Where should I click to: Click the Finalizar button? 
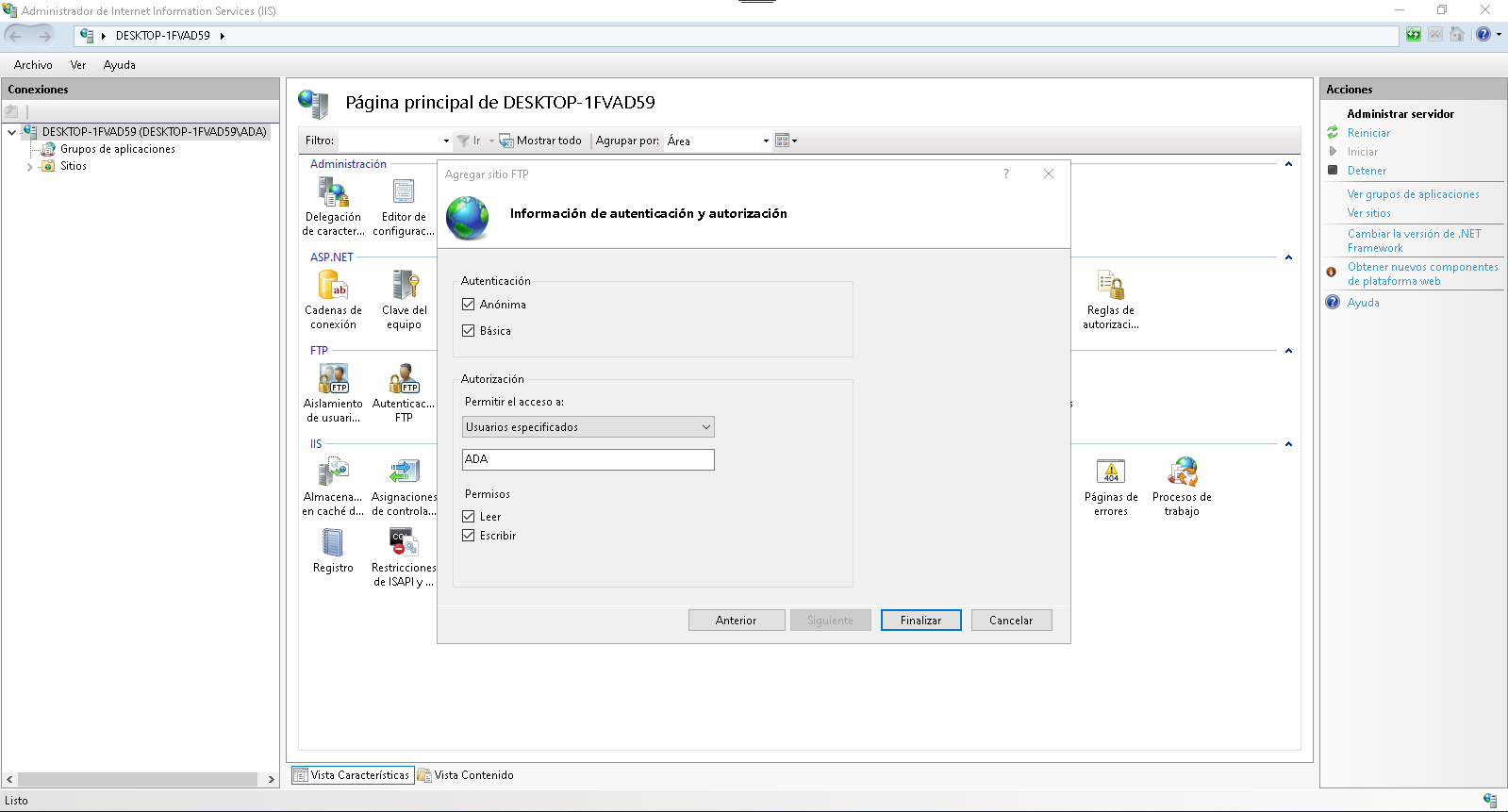coord(920,621)
